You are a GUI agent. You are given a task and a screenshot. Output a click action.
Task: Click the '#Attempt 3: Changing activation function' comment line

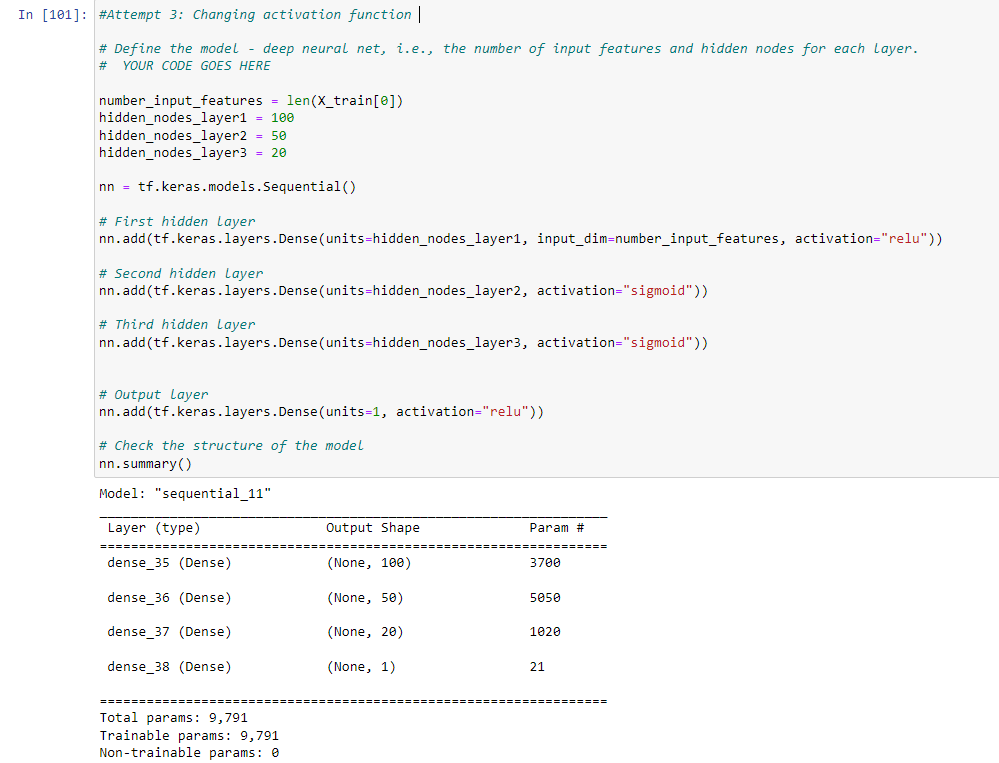[x=255, y=15]
